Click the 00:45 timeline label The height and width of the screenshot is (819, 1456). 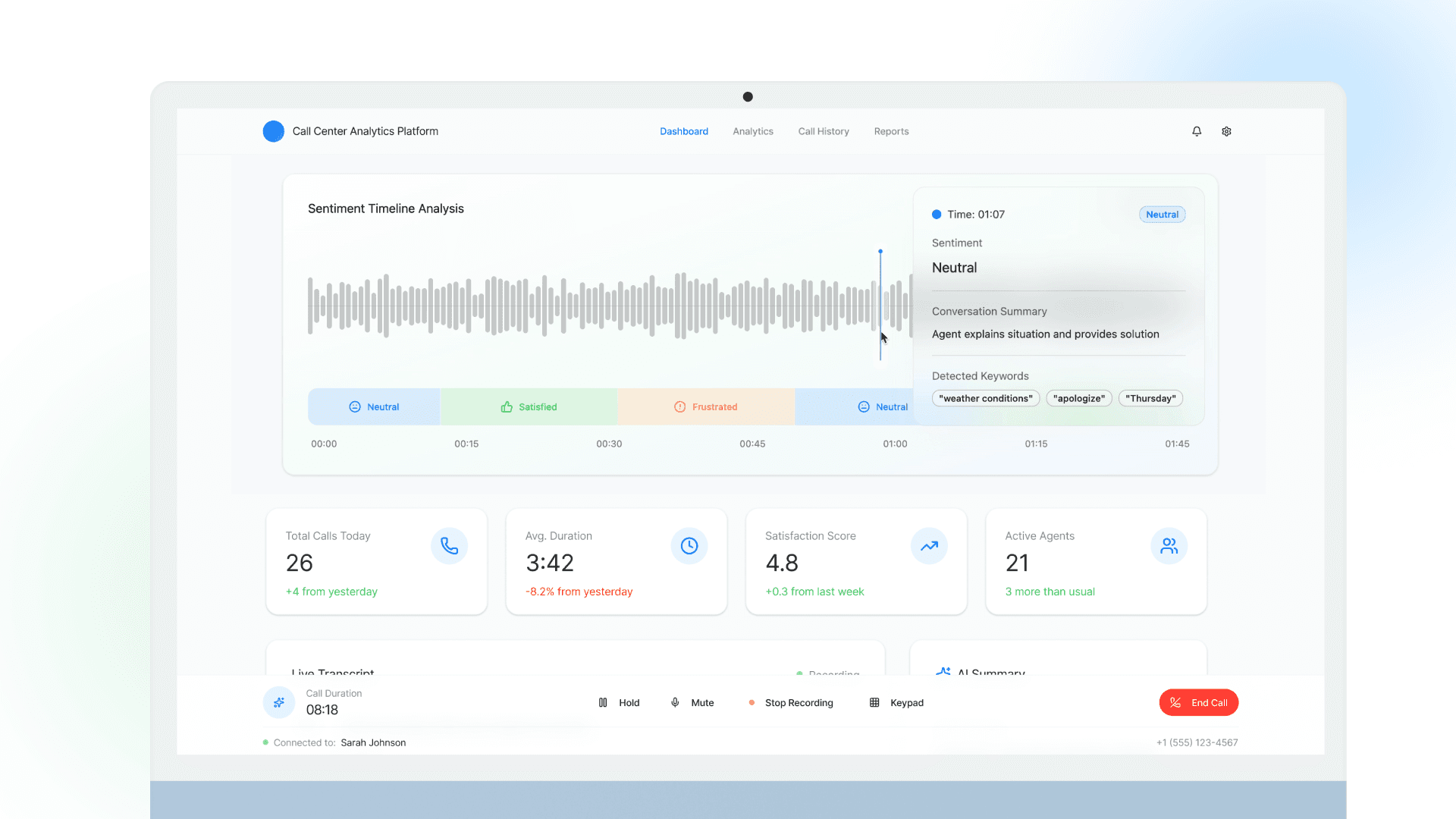tap(752, 444)
